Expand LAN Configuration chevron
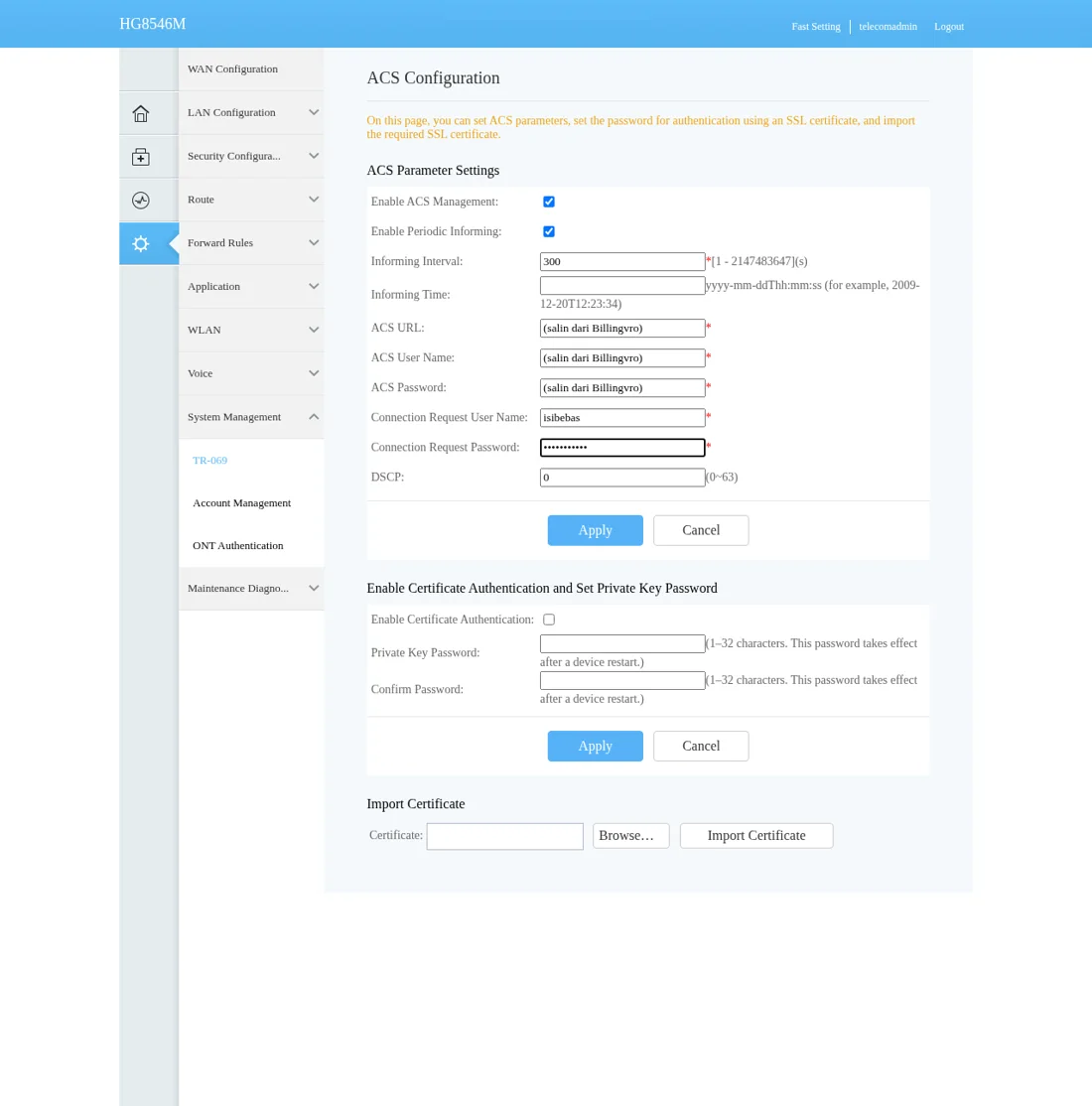1092x1106 pixels. (314, 112)
